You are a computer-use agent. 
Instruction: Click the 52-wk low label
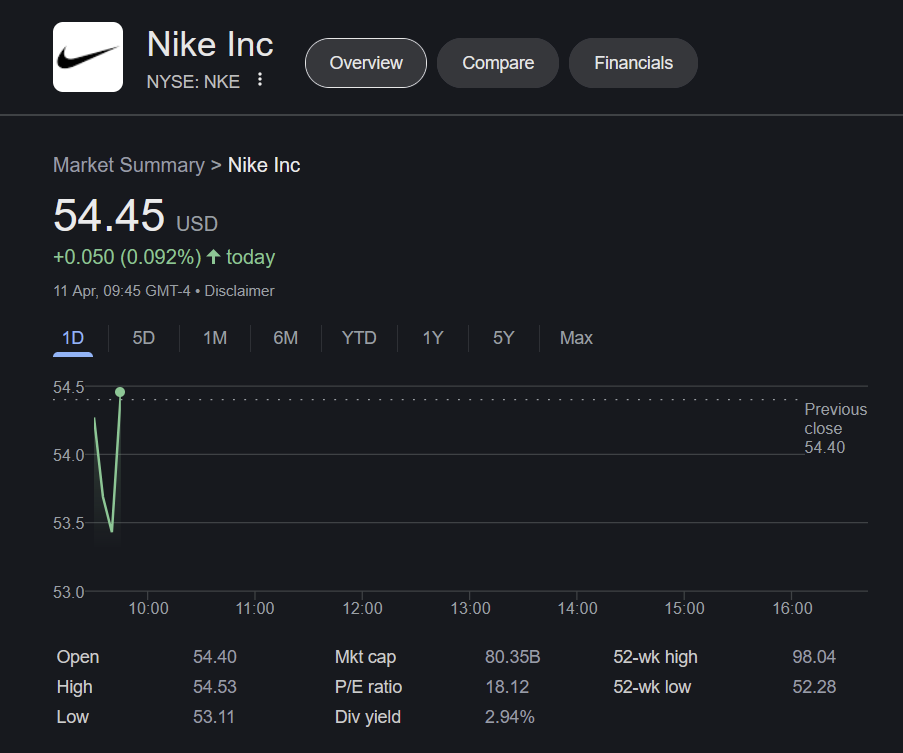[652, 687]
